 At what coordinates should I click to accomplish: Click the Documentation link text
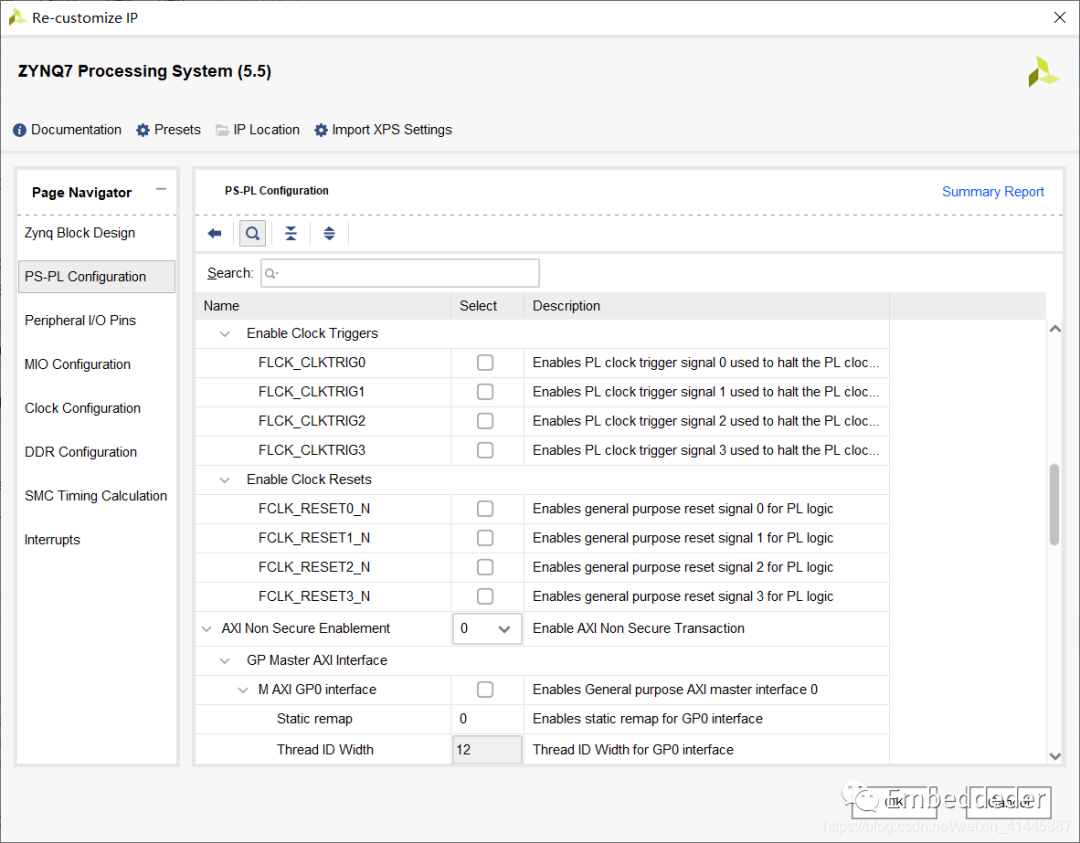click(76, 129)
